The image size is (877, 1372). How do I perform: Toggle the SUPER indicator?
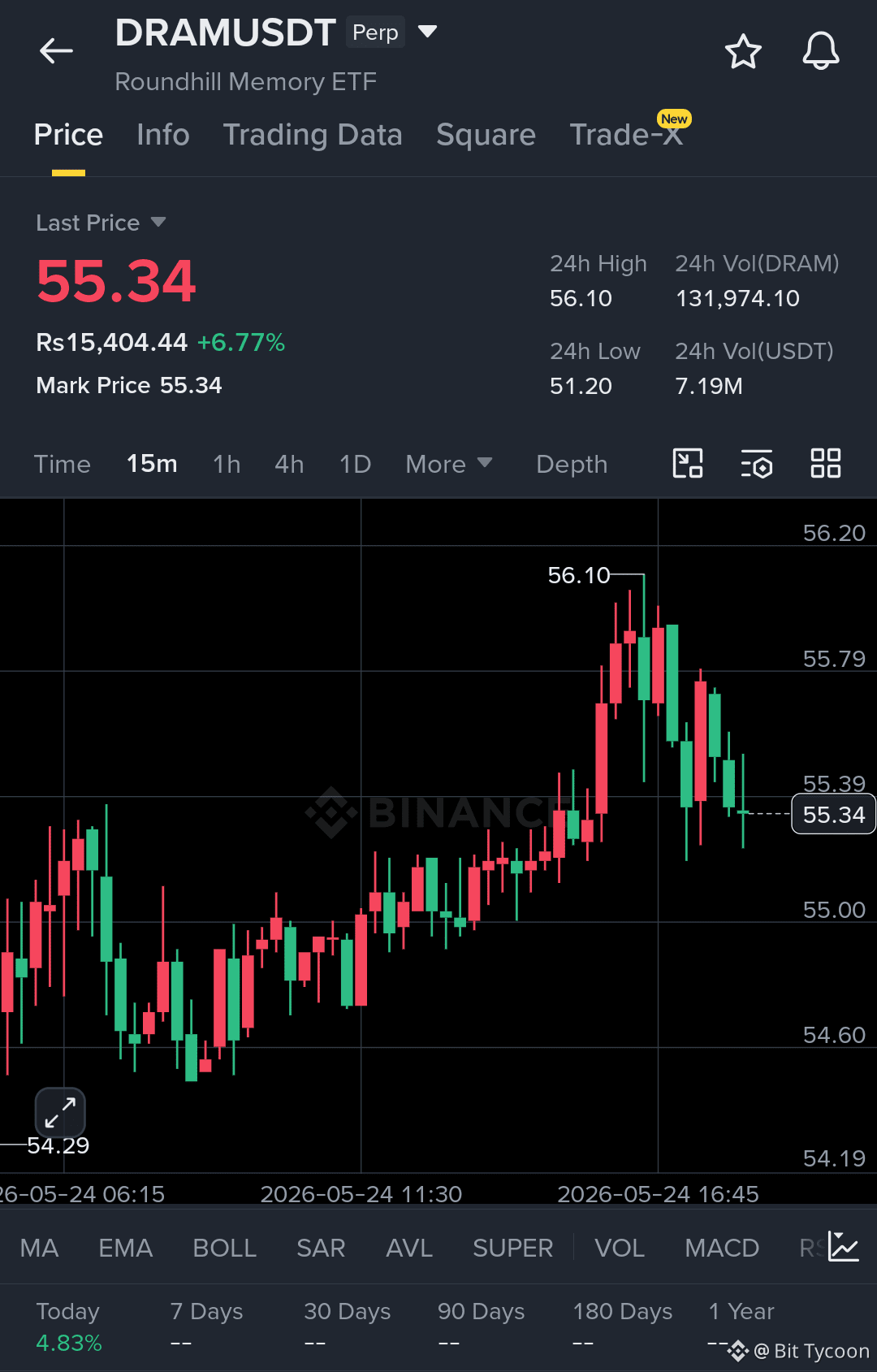click(512, 1248)
